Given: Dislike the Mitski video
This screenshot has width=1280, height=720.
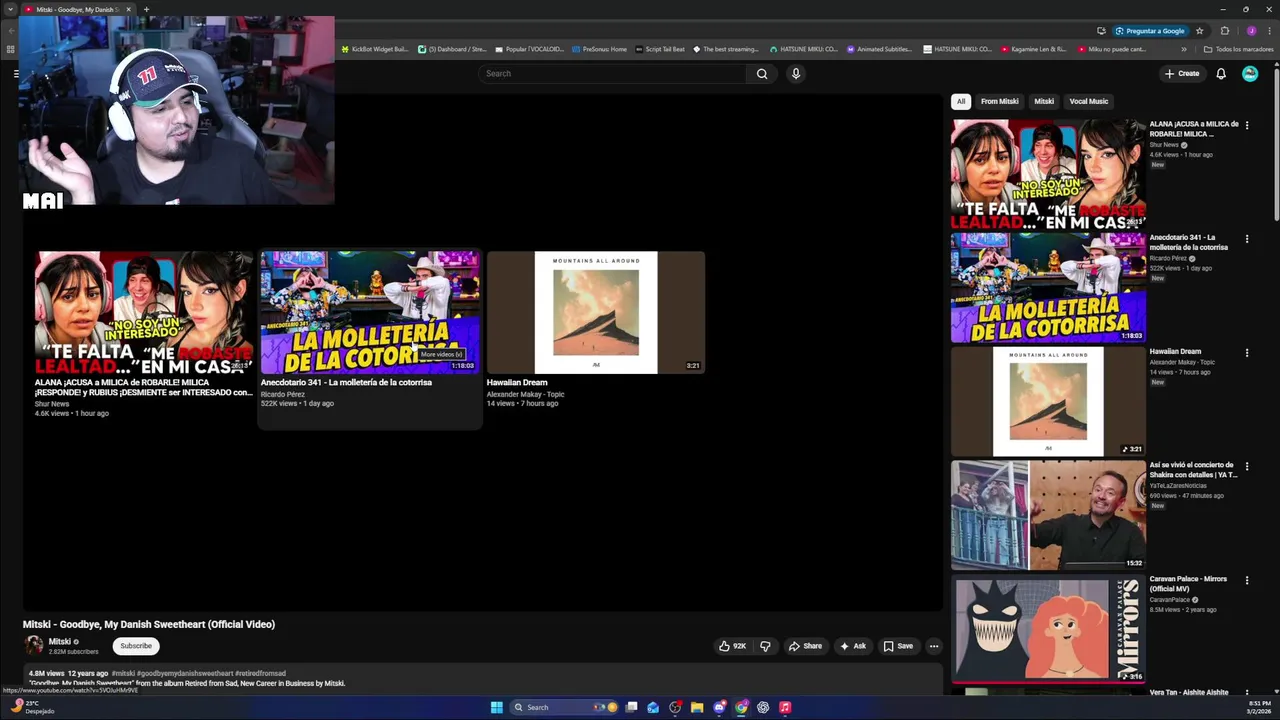Looking at the screenshot, I should tap(765, 646).
